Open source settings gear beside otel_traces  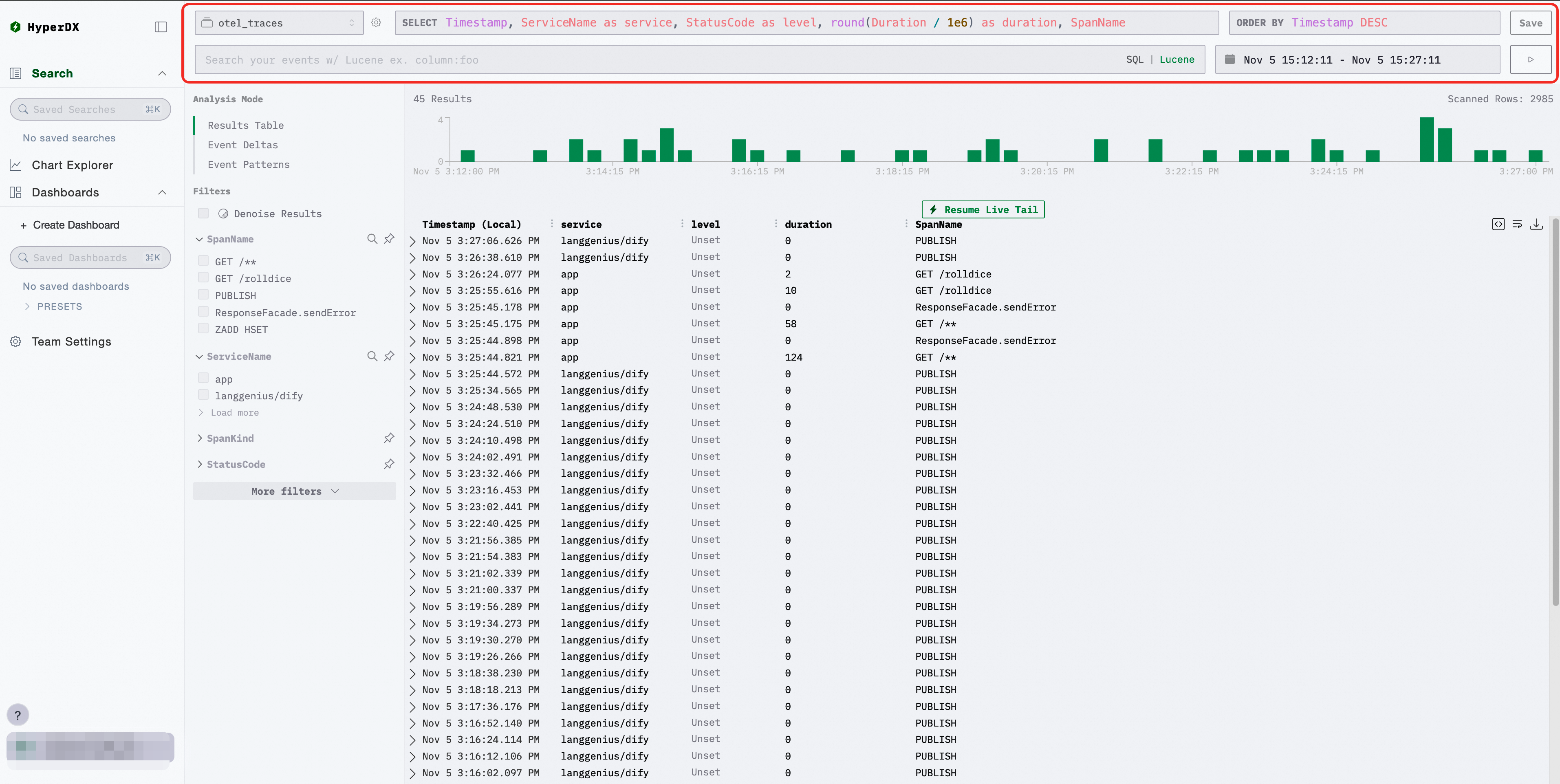click(376, 23)
